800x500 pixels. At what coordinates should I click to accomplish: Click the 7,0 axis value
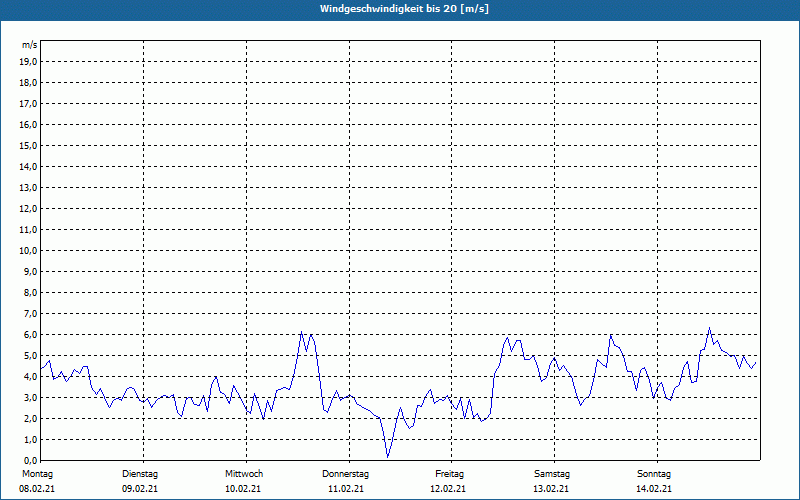coord(30,313)
